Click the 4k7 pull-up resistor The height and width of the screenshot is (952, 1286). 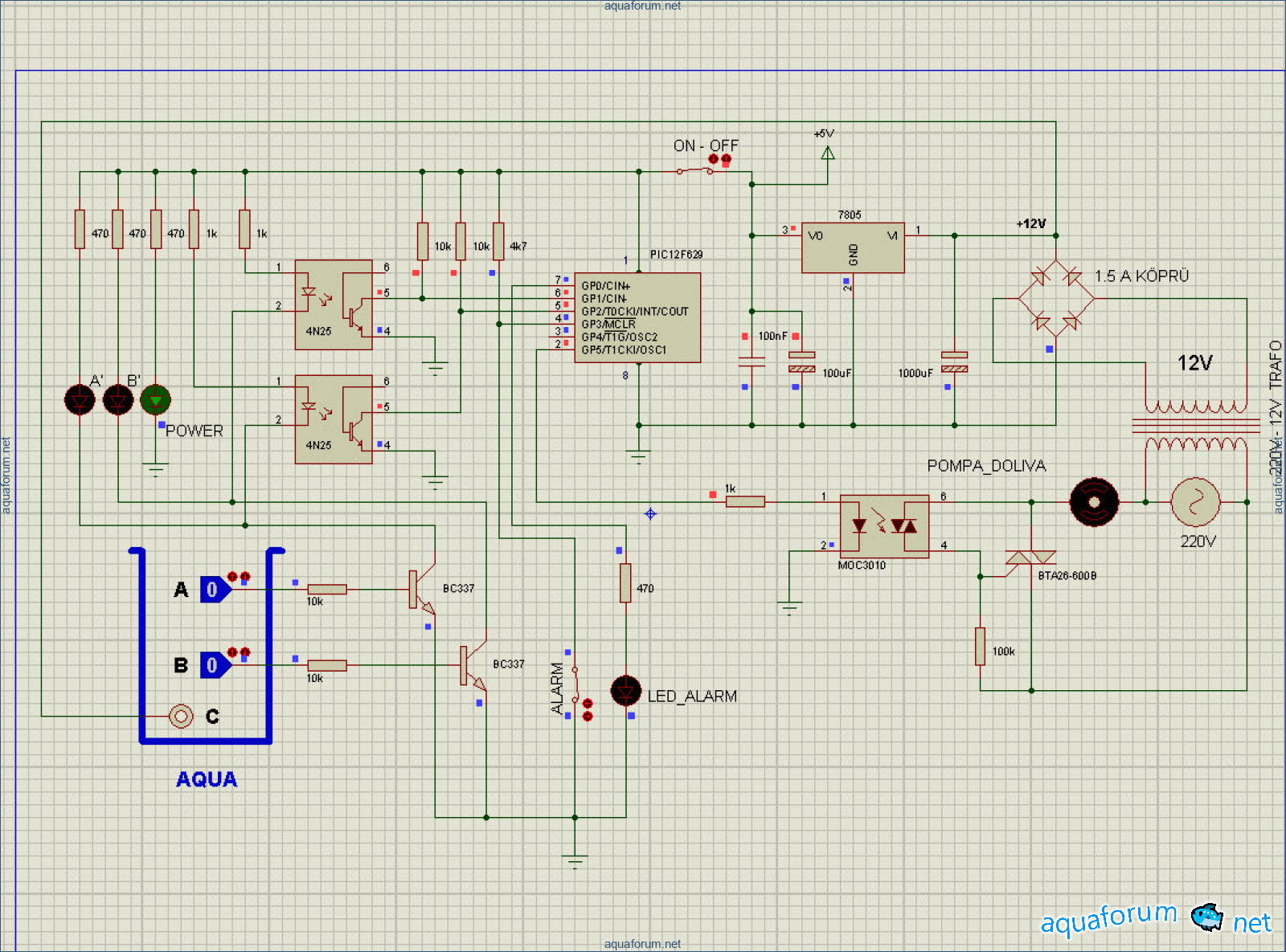pyautogui.click(x=498, y=241)
